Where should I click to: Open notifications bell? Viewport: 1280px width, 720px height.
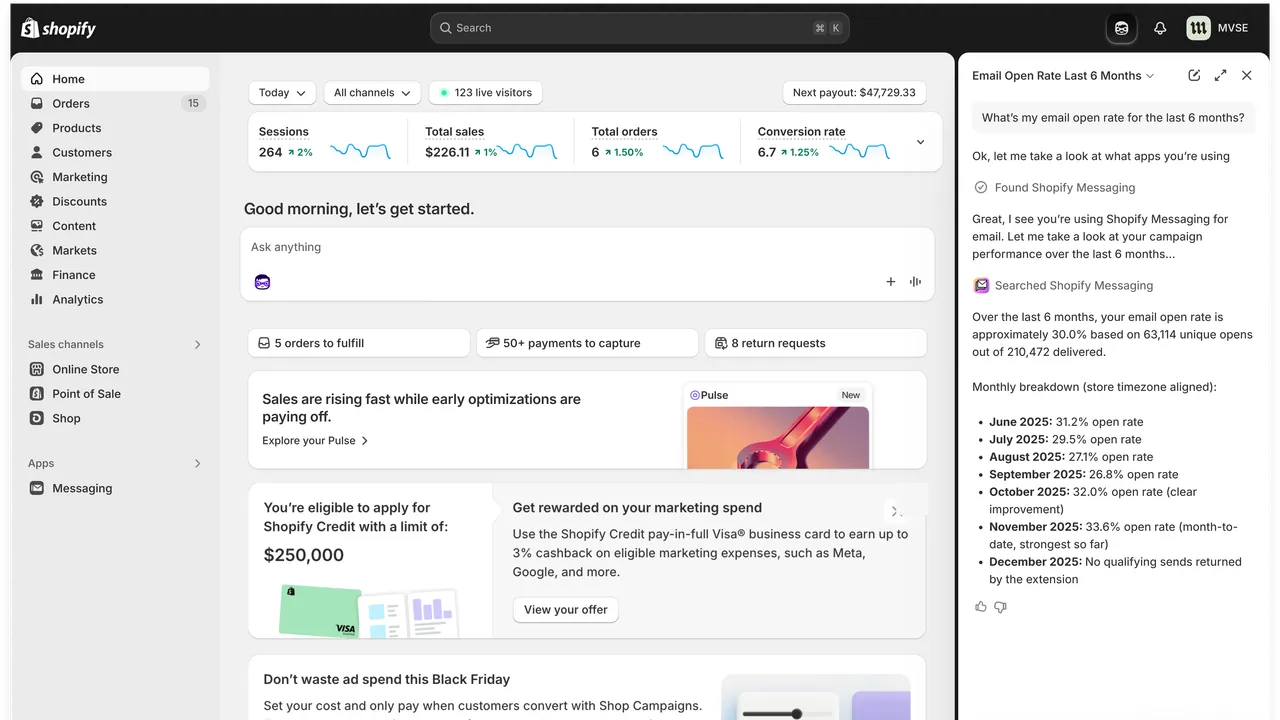pyautogui.click(x=1160, y=28)
